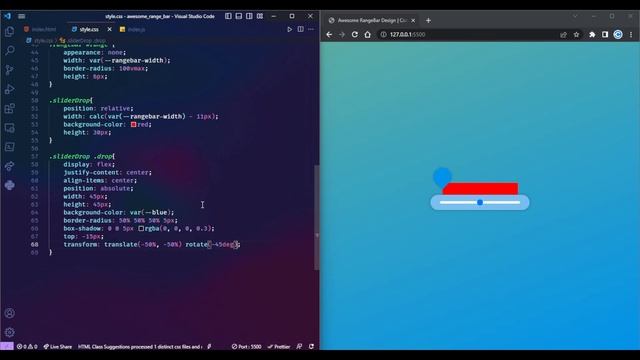Open the red color swatch on line 53
The image size is (640, 360).
click(133, 124)
